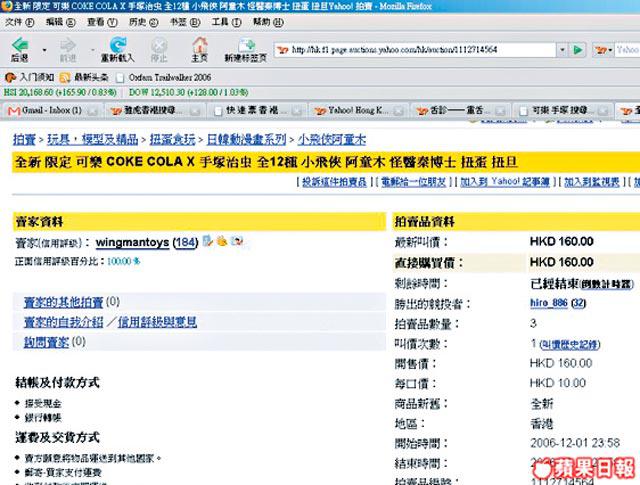Open 賣家的自我介紹 link
The image size is (640, 485).
click(x=63, y=322)
